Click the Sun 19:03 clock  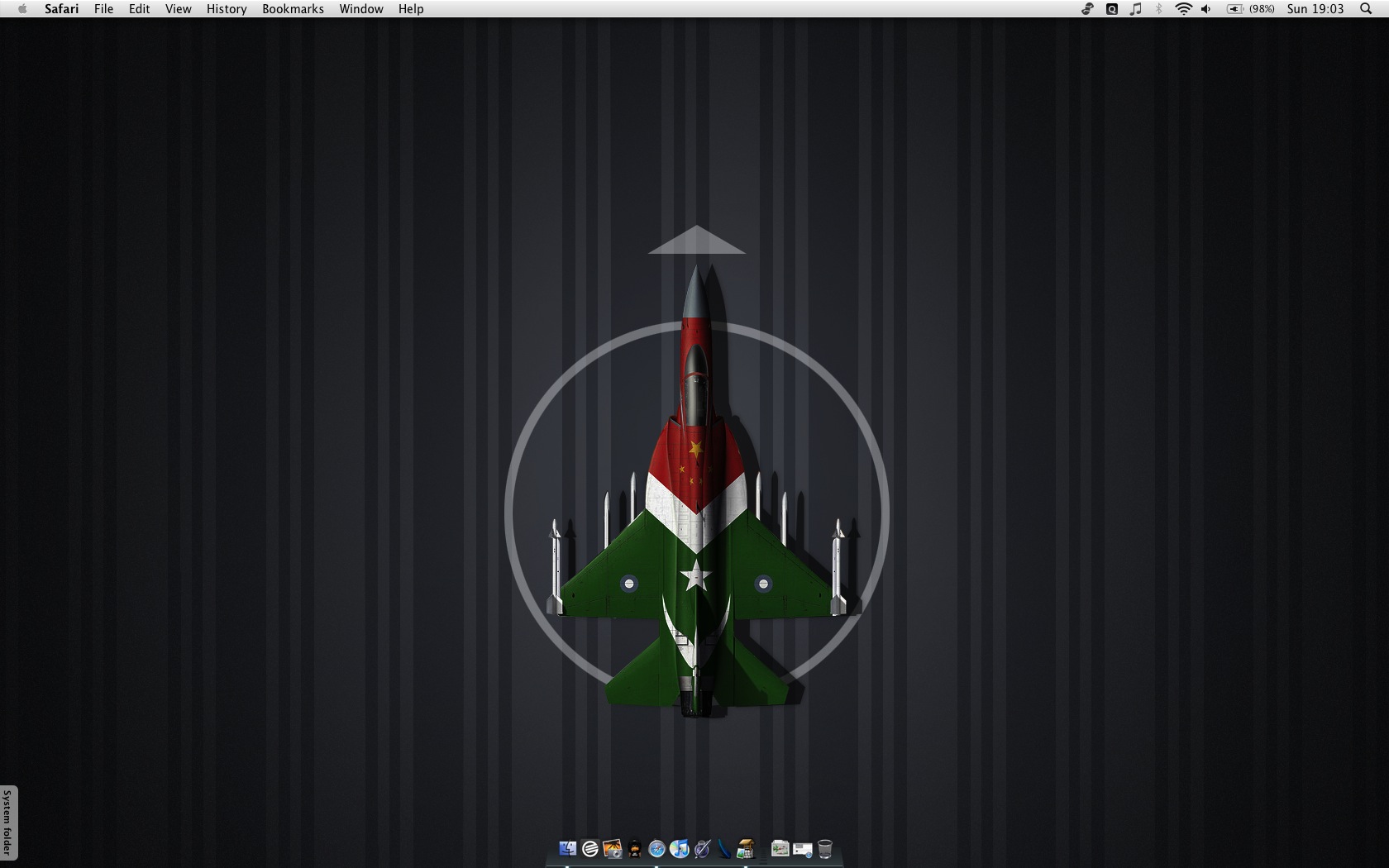[x=1315, y=9]
